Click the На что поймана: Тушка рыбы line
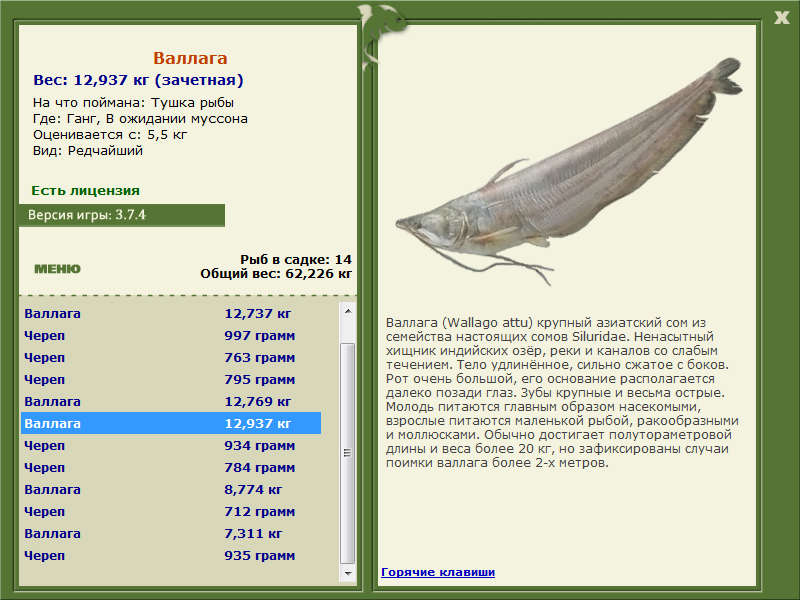Screen dimensions: 800x600 pos(133,103)
